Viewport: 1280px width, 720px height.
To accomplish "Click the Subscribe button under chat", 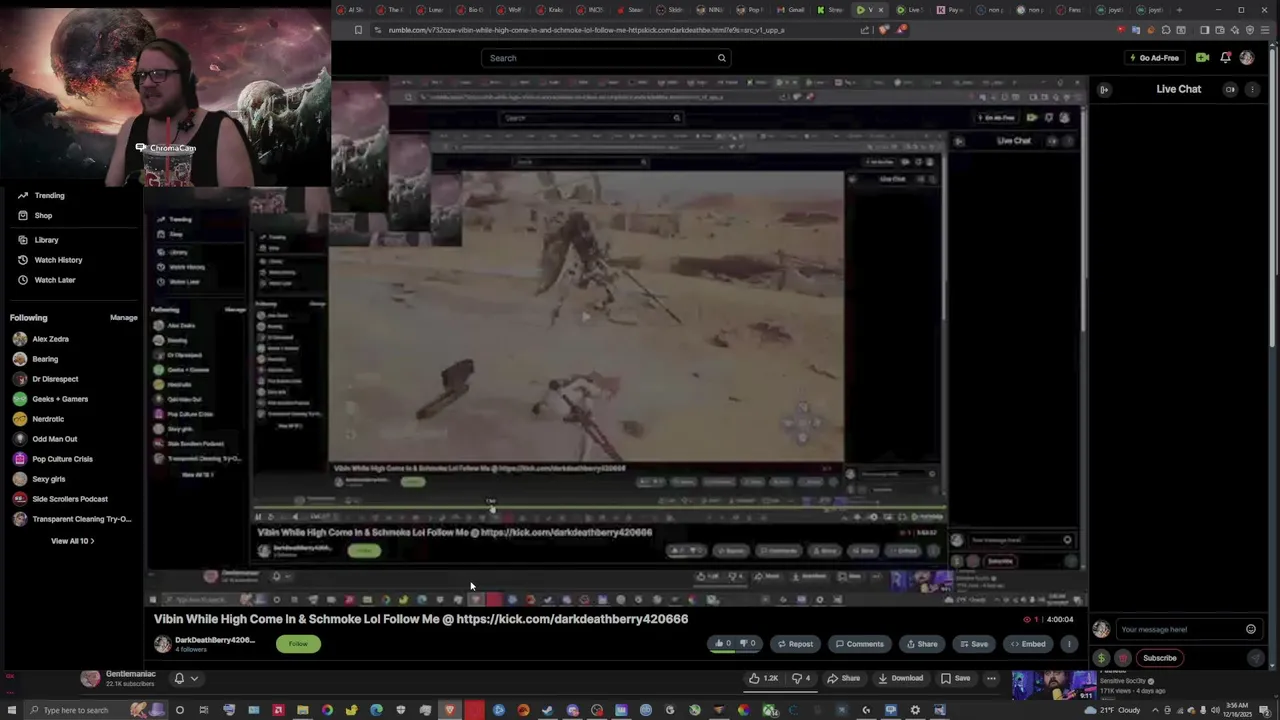I will 1160,658.
